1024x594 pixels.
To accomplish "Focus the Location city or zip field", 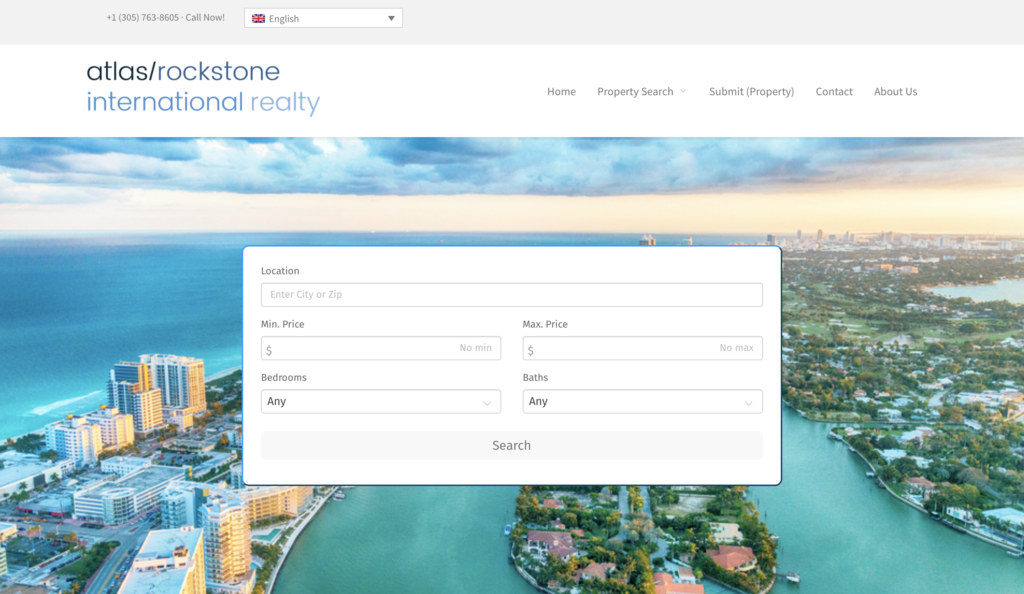I will pyautogui.click(x=511, y=295).
